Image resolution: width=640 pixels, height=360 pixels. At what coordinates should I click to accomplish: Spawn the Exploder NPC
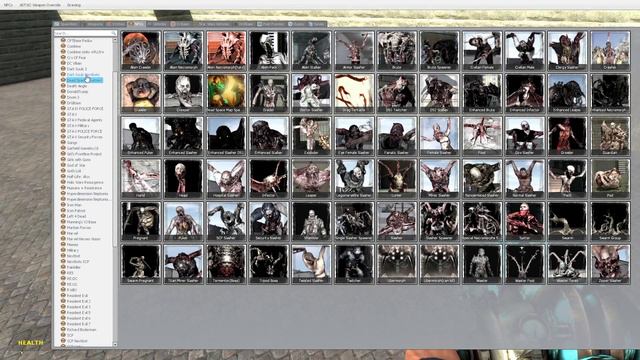(311, 136)
